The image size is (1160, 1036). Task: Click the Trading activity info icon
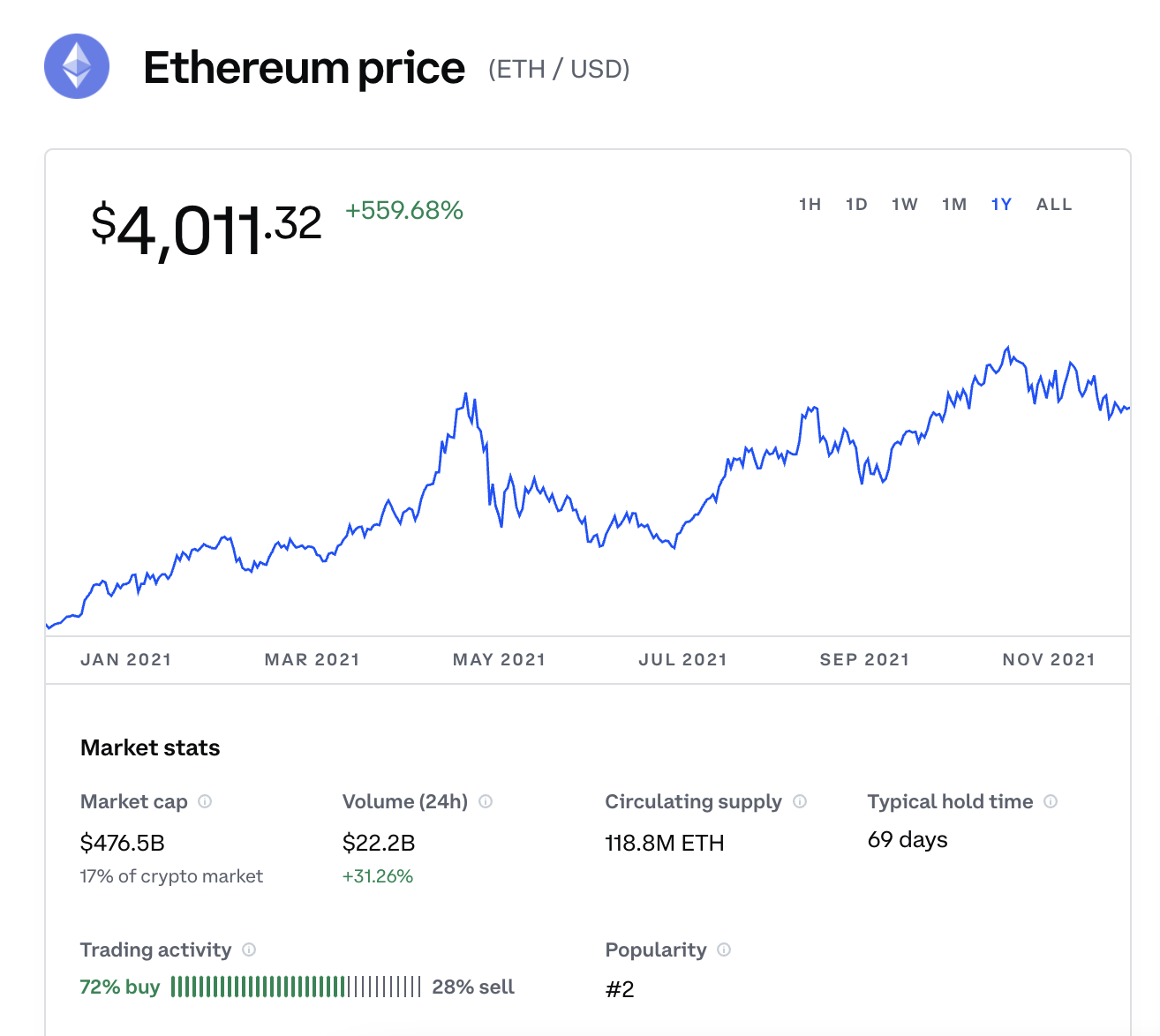coord(249,950)
